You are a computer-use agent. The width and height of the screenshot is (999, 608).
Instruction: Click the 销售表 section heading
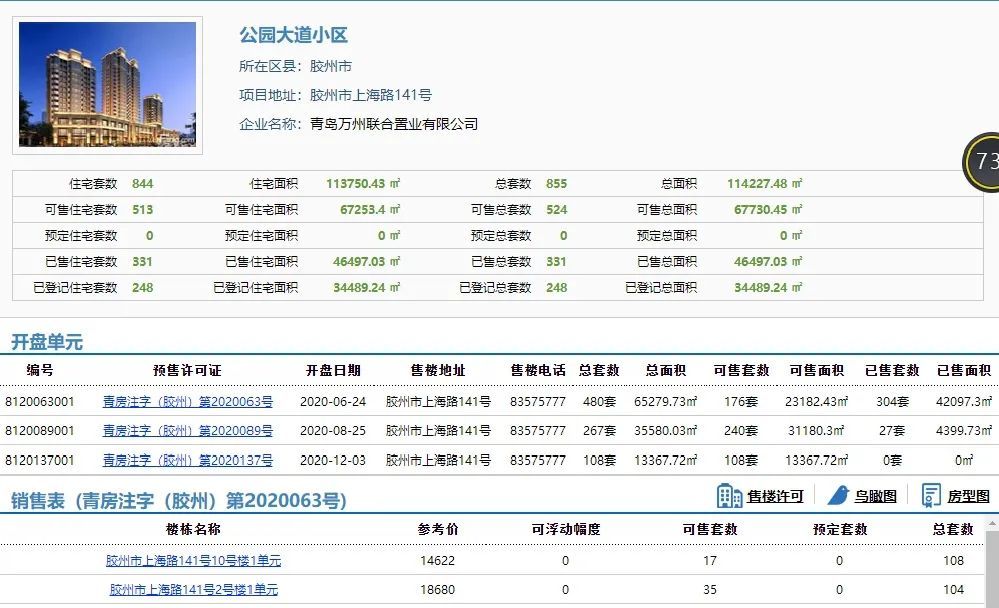coord(178,501)
